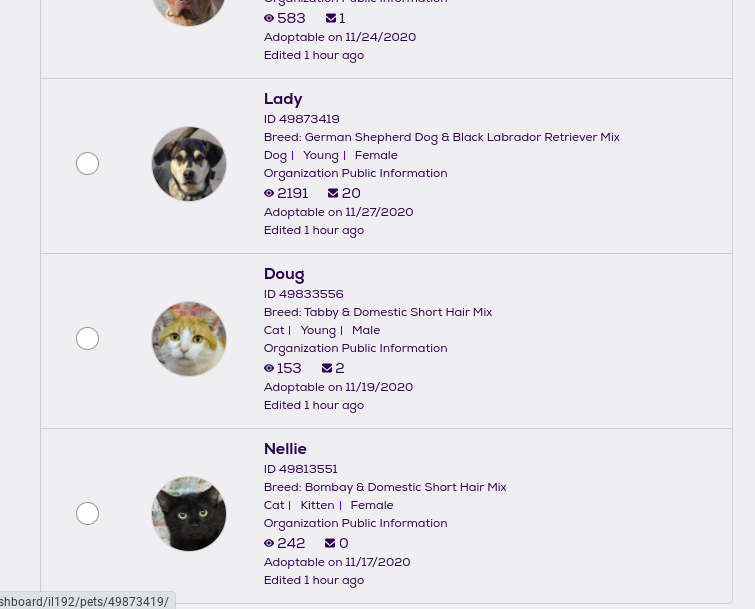Click the views eye icon for Nellie
The width and height of the screenshot is (755, 609).
pyautogui.click(x=269, y=544)
